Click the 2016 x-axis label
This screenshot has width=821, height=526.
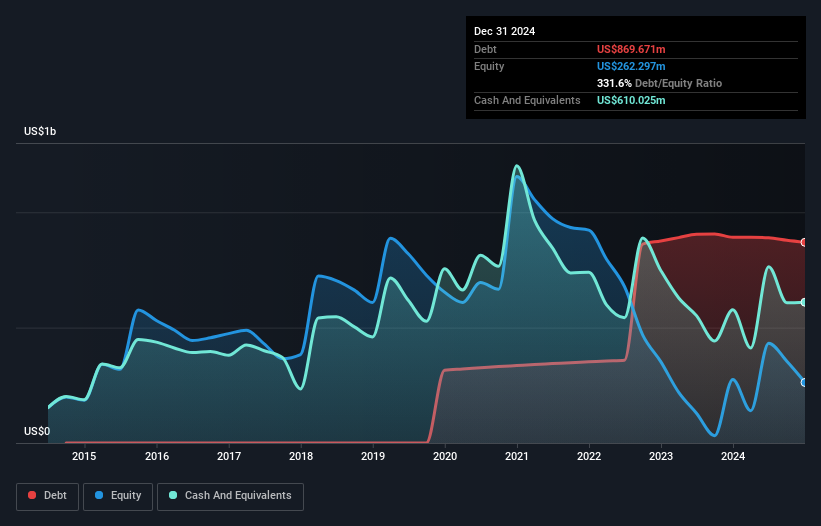[x=157, y=456]
